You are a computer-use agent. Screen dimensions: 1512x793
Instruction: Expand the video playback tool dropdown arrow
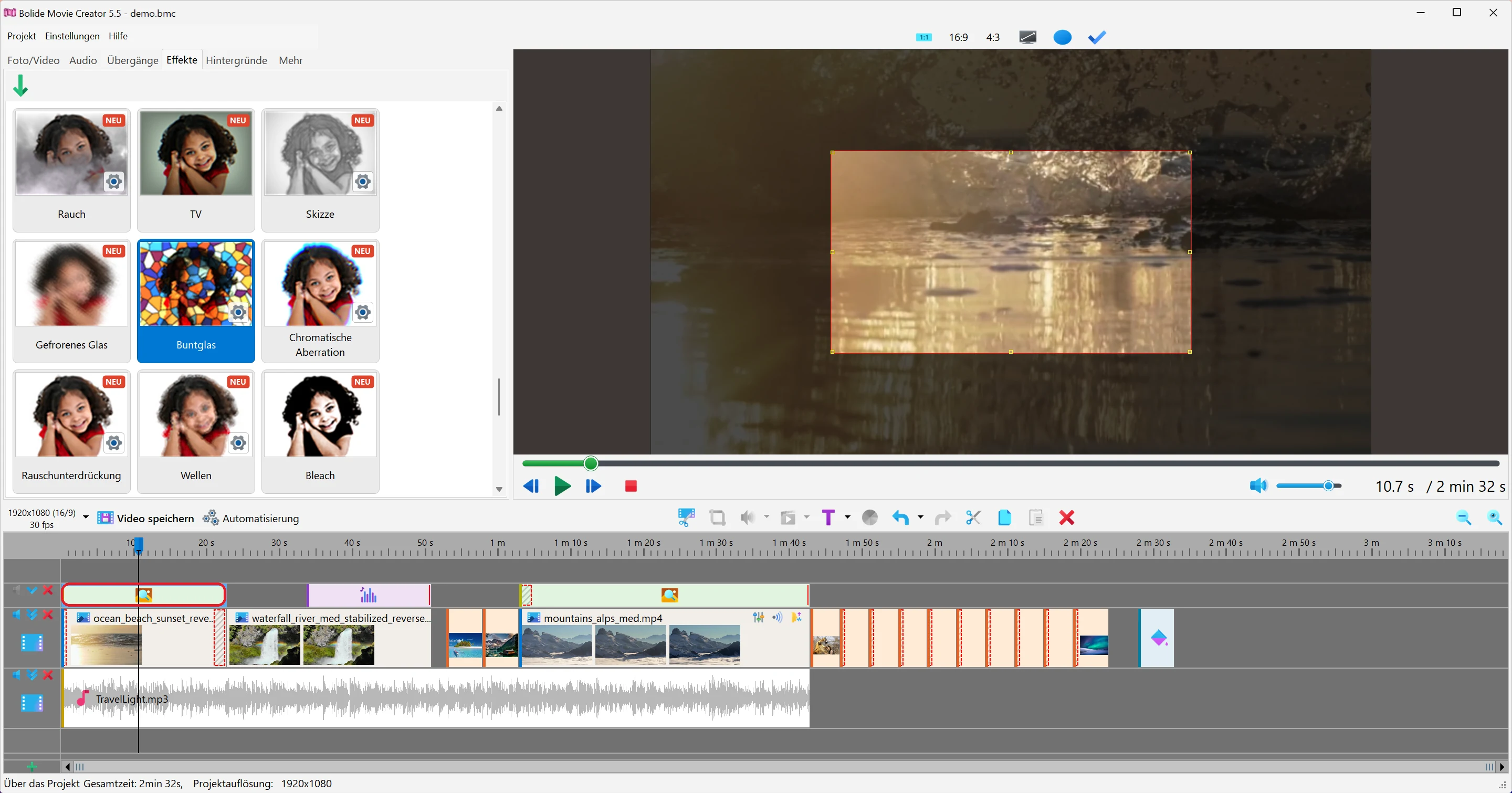[x=806, y=517]
